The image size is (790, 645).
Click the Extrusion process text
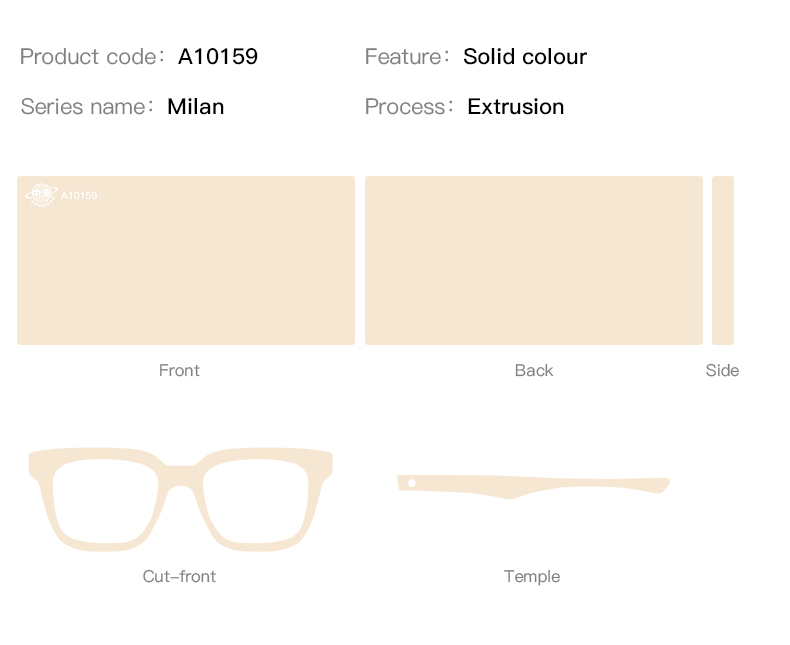click(x=515, y=107)
